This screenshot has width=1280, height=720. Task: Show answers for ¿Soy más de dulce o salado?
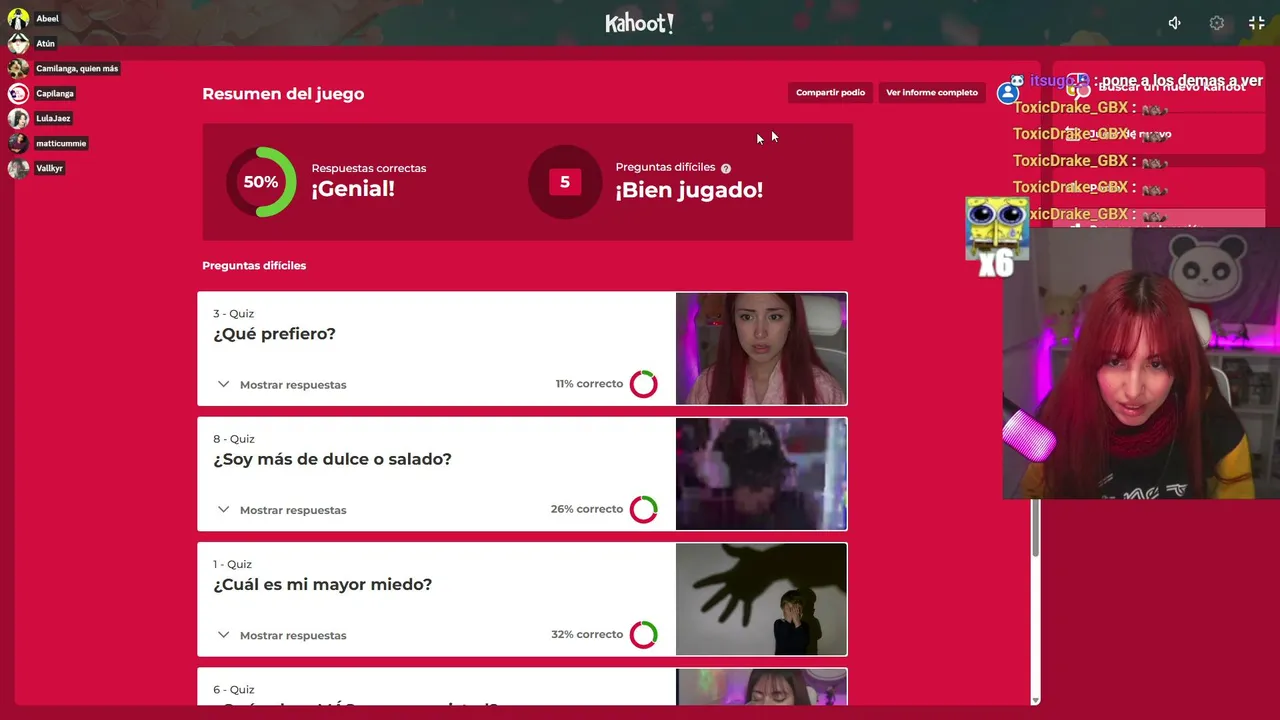tap(282, 510)
